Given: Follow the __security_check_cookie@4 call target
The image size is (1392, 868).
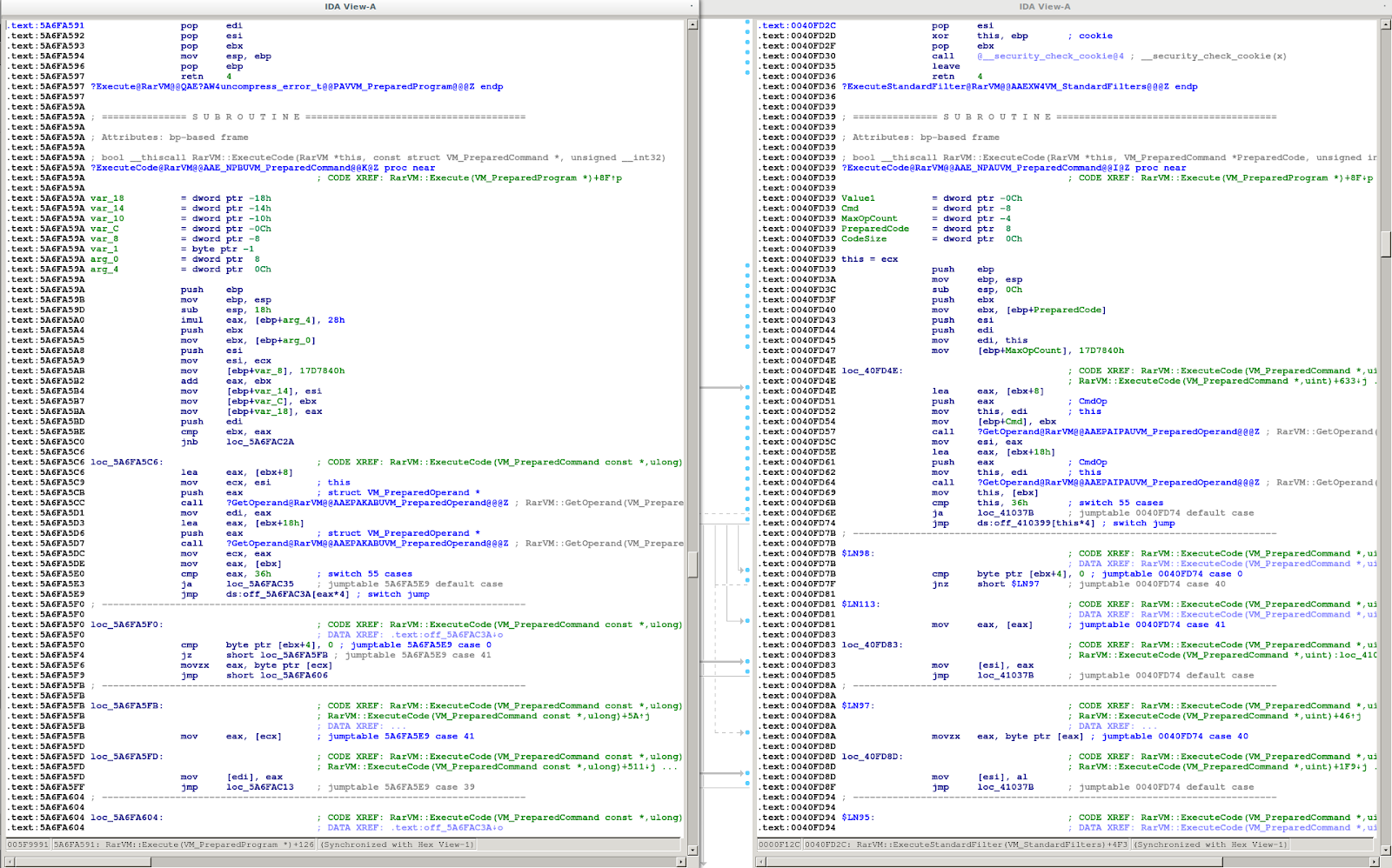Looking at the screenshot, I should tap(1050, 57).
